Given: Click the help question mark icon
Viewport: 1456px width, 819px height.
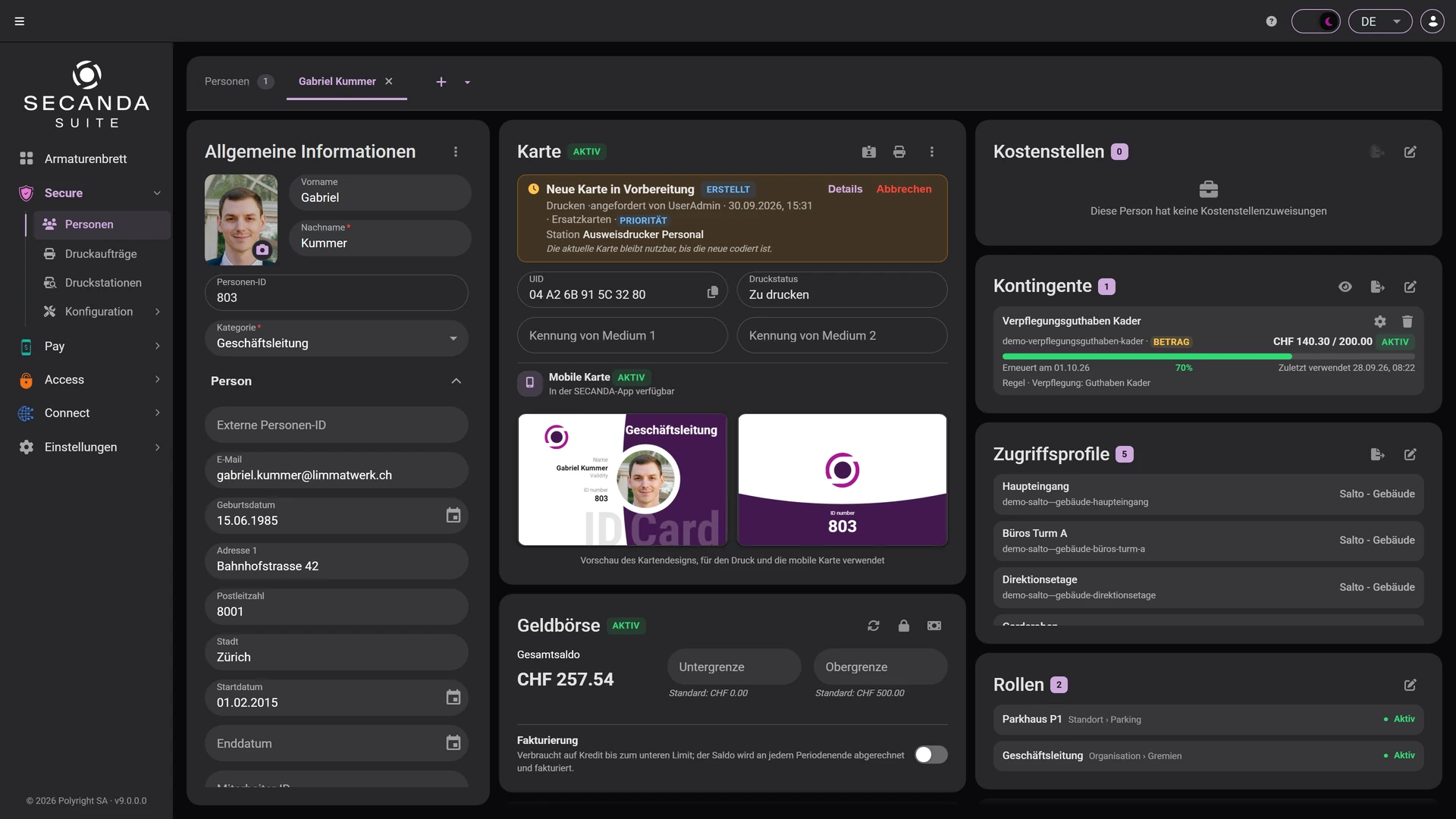Looking at the screenshot, I should point(1272,21).
